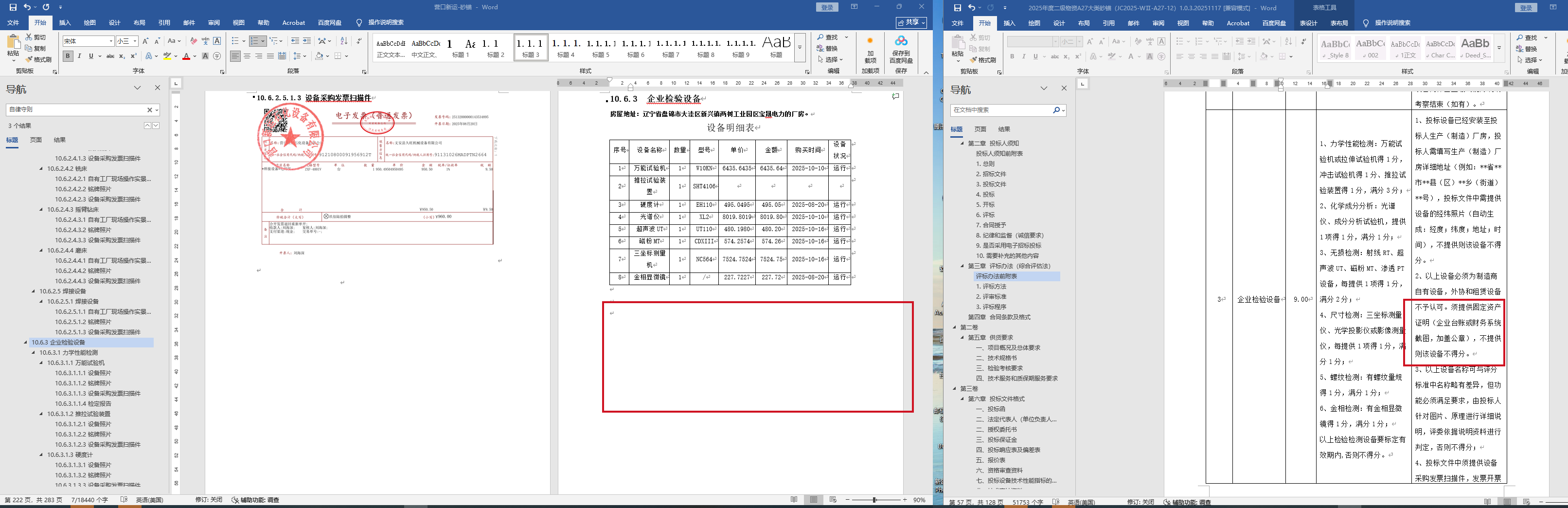1568x508 pixels.
Task: Select 10.6.2.5 焊接设备 in left navigation
Action: [63, 291]
